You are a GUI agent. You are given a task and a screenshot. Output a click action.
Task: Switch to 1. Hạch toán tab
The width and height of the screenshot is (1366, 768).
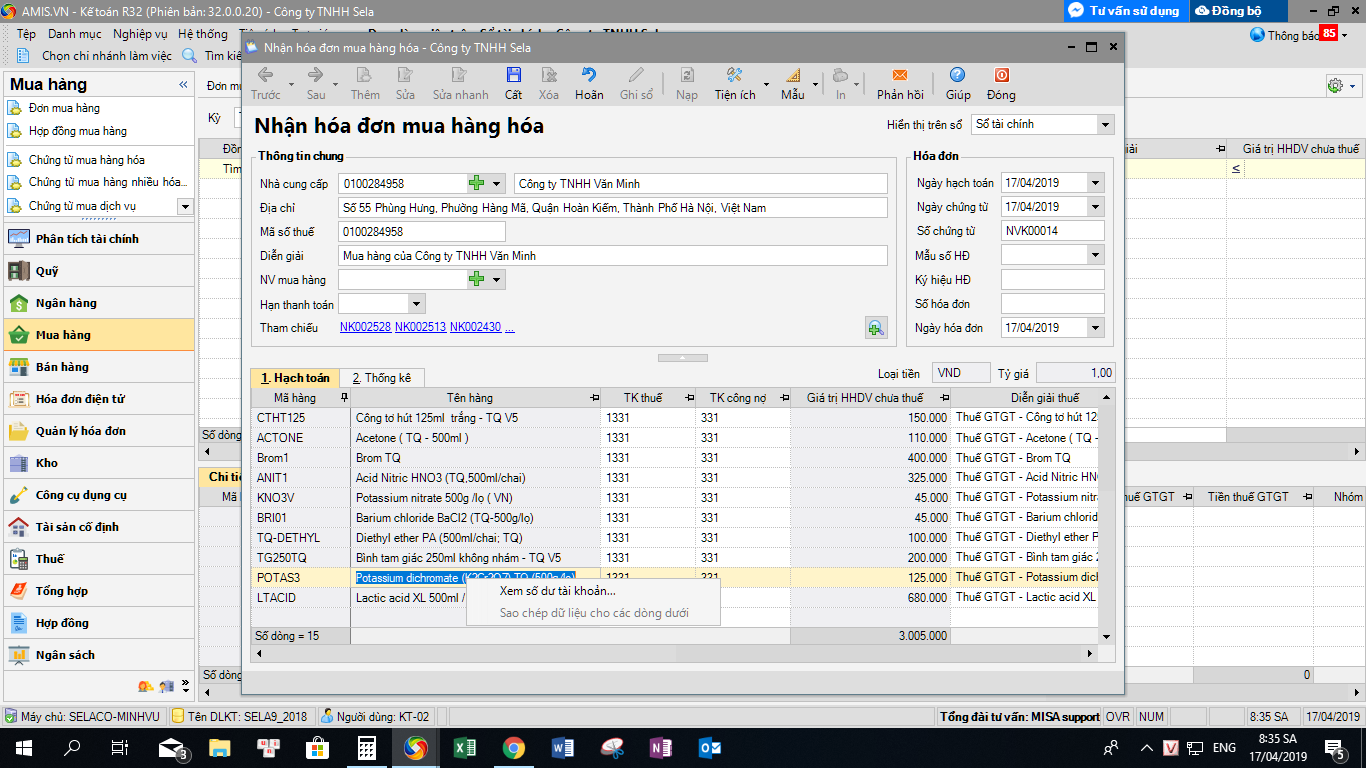(295, 378)
